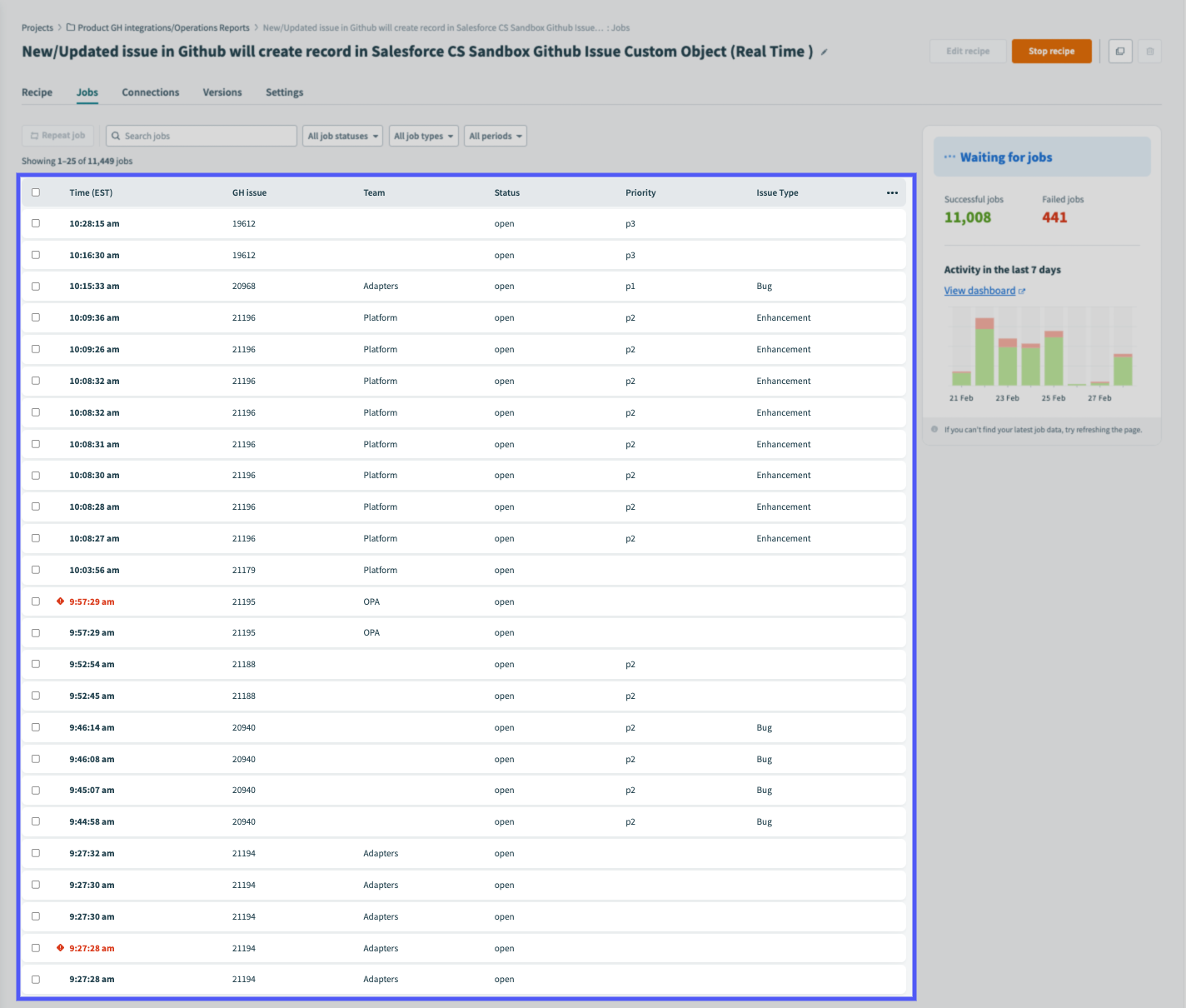The width and height of the screenshot is (1186, 1008).
Task: Click the info icon about refreshing job data
Action: click(934, 429)
